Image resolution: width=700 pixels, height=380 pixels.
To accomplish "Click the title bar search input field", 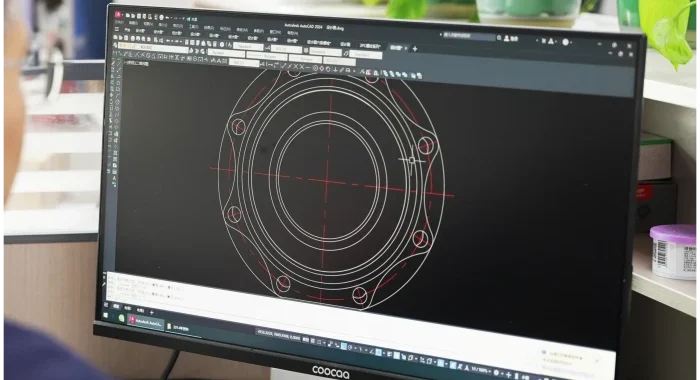I will click(469, 36).
